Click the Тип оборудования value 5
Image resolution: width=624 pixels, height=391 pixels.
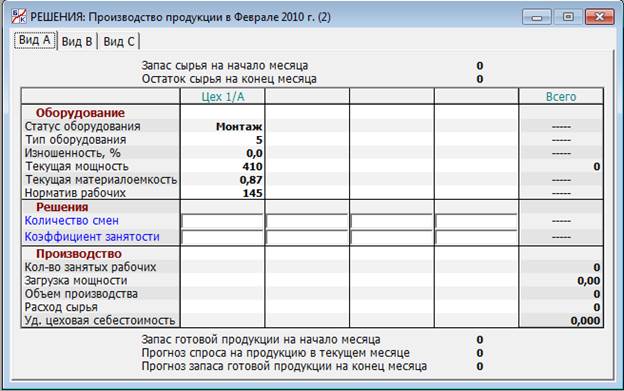[x=259, y=140]
